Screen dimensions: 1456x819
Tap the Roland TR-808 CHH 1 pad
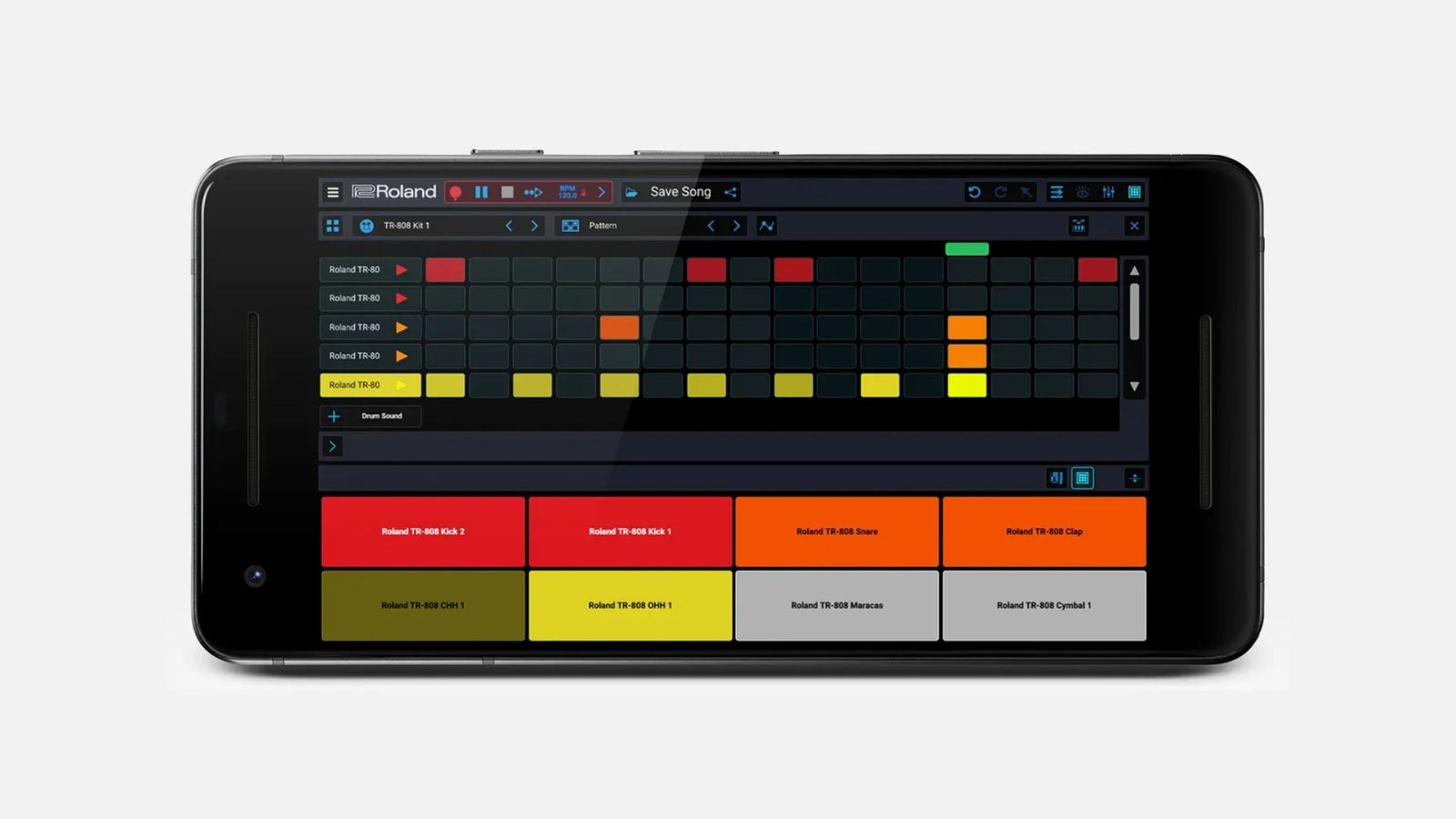423,605
